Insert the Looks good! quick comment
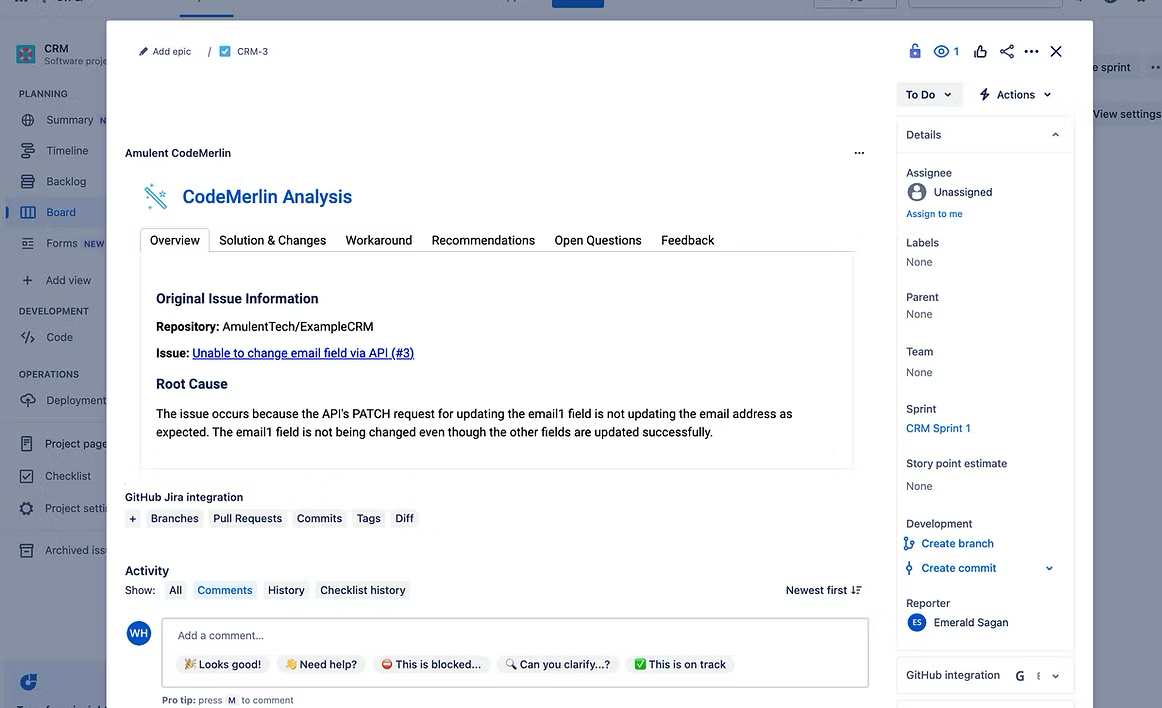 coord(223,665)
